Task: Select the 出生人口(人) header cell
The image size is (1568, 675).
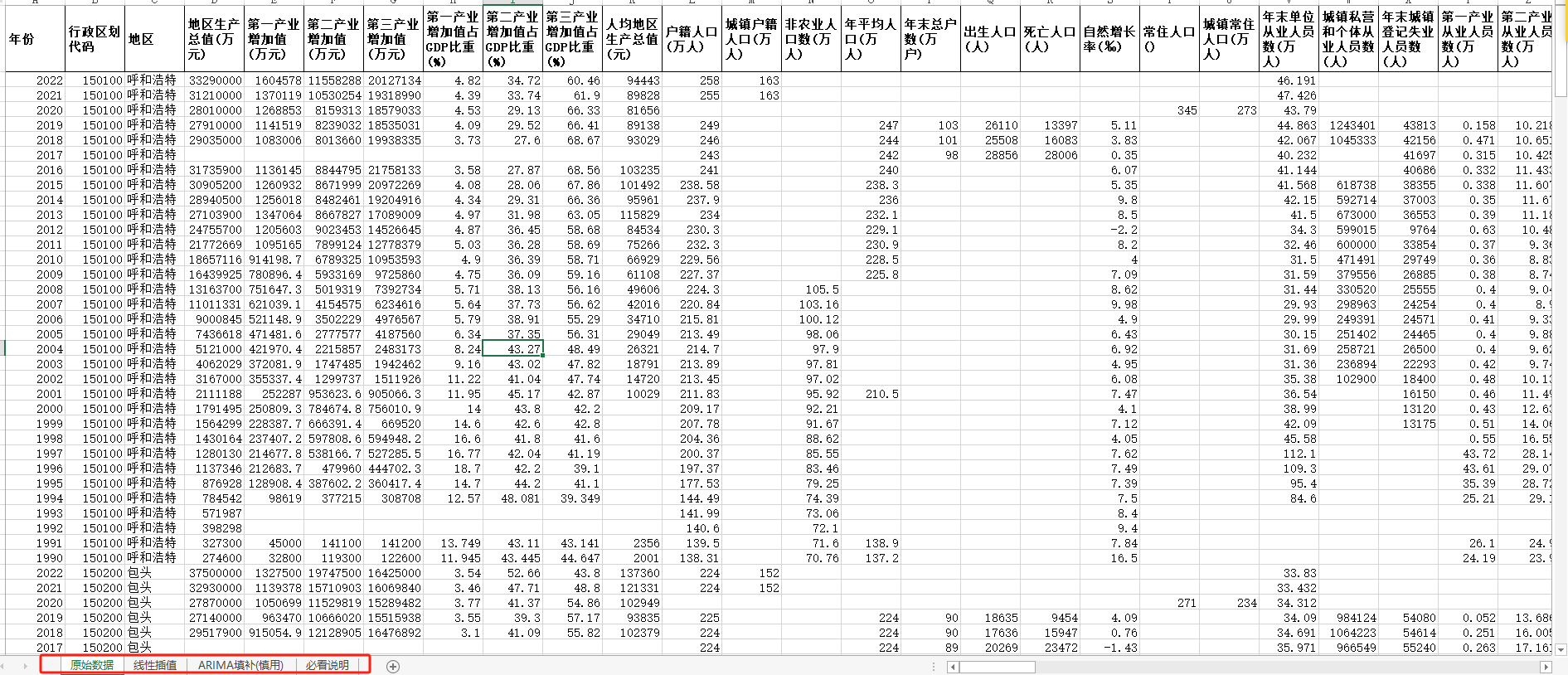Action: click(x=990, y=39)
